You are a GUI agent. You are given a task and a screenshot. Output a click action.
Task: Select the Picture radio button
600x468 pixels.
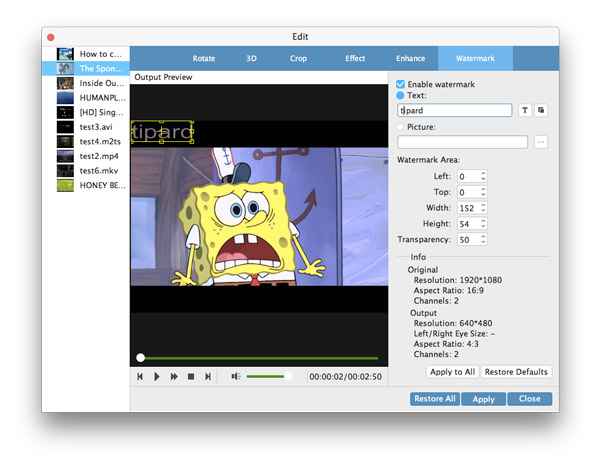pyautogui.click(x=401, y=127)
